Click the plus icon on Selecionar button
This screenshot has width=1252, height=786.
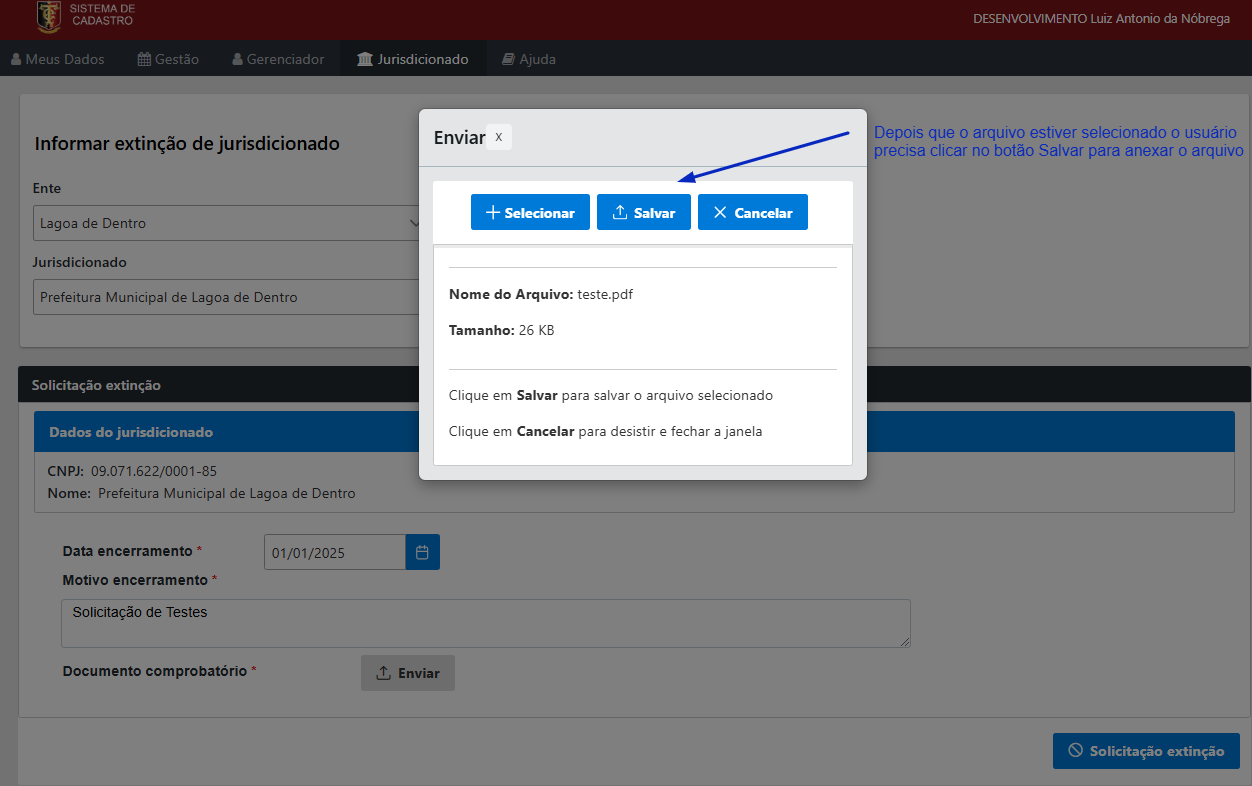click(492, 212)
